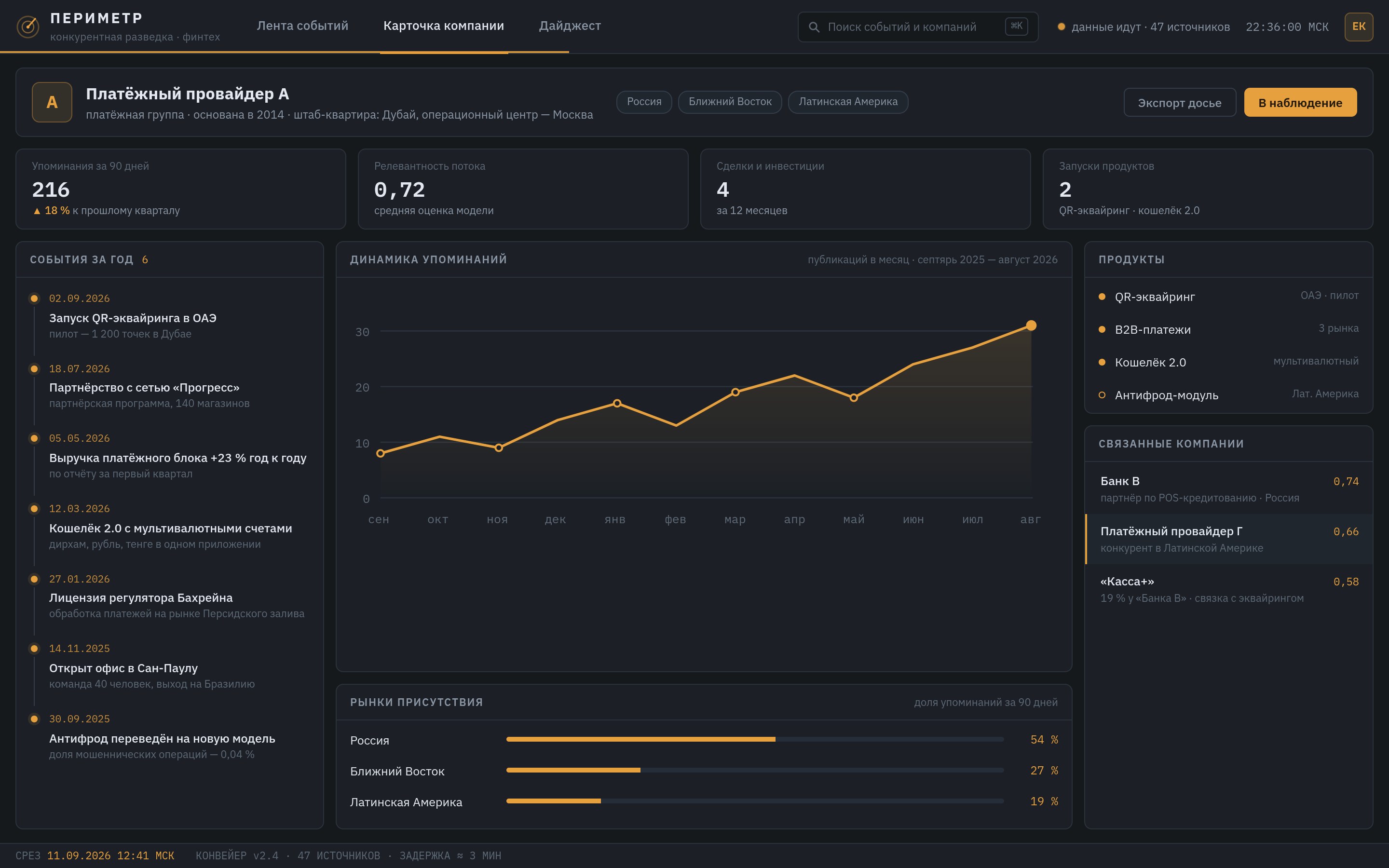The image size is (1389, 868).
Task: Click the events count badge 6
Action: coord(145,260)
